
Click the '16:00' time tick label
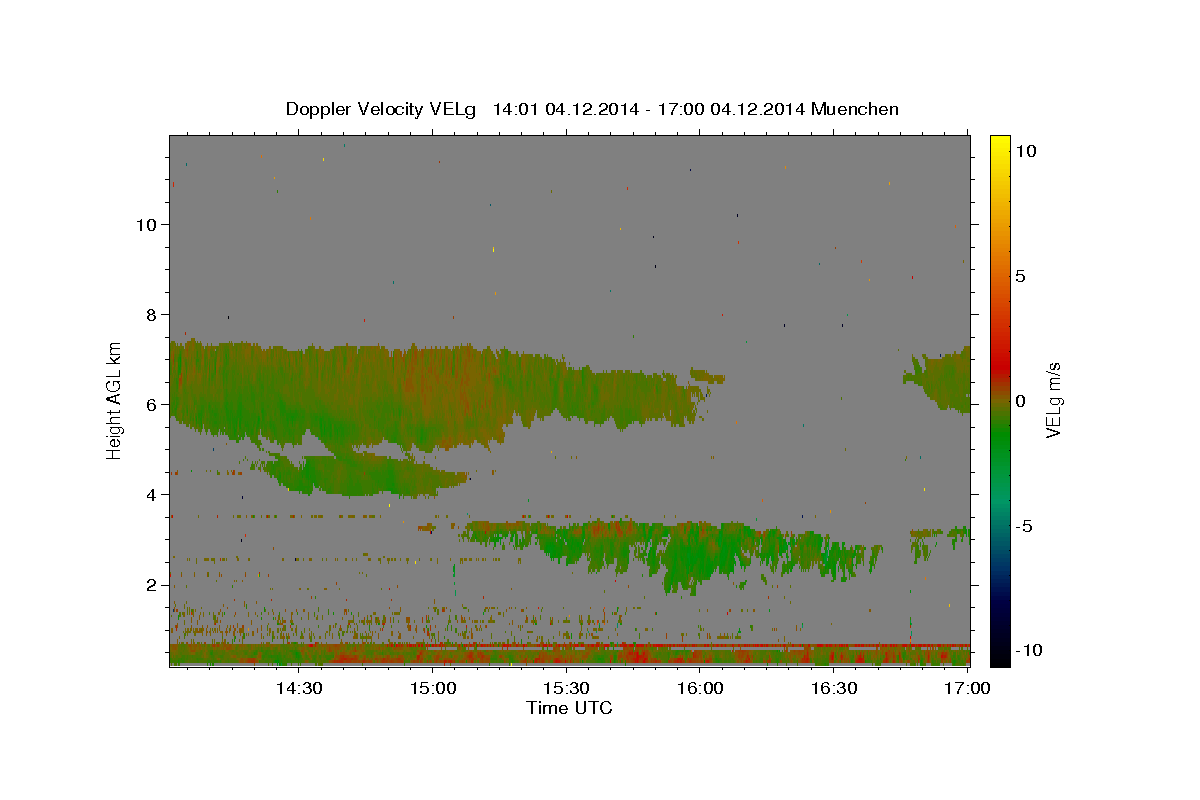pyautogui.click(x=700, y=688)
